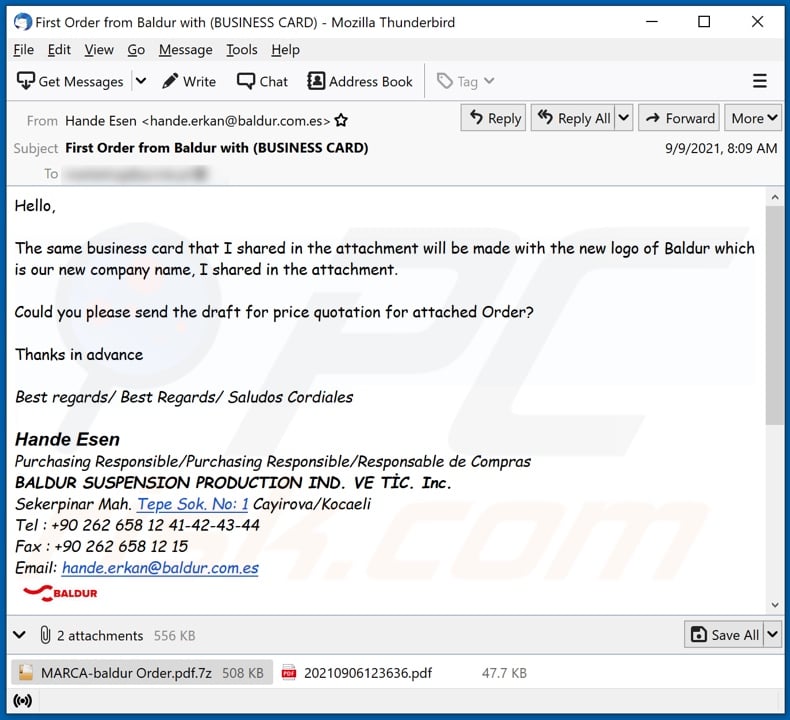790x720 pixels.
Task: Click the Baldur logo image in signature
Action: tap(60, 593)
